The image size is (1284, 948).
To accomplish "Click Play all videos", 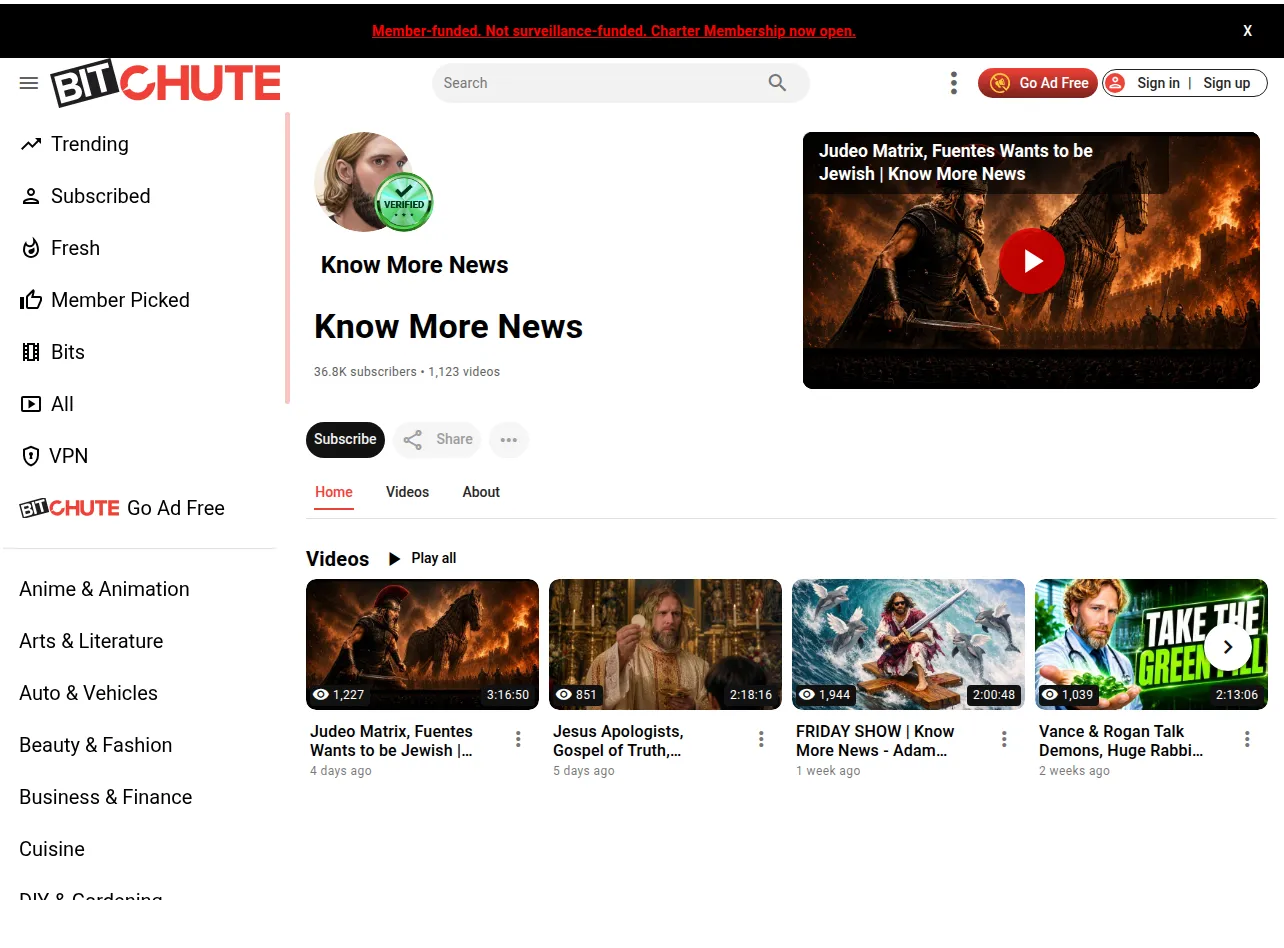I will (x=422, y=558).
